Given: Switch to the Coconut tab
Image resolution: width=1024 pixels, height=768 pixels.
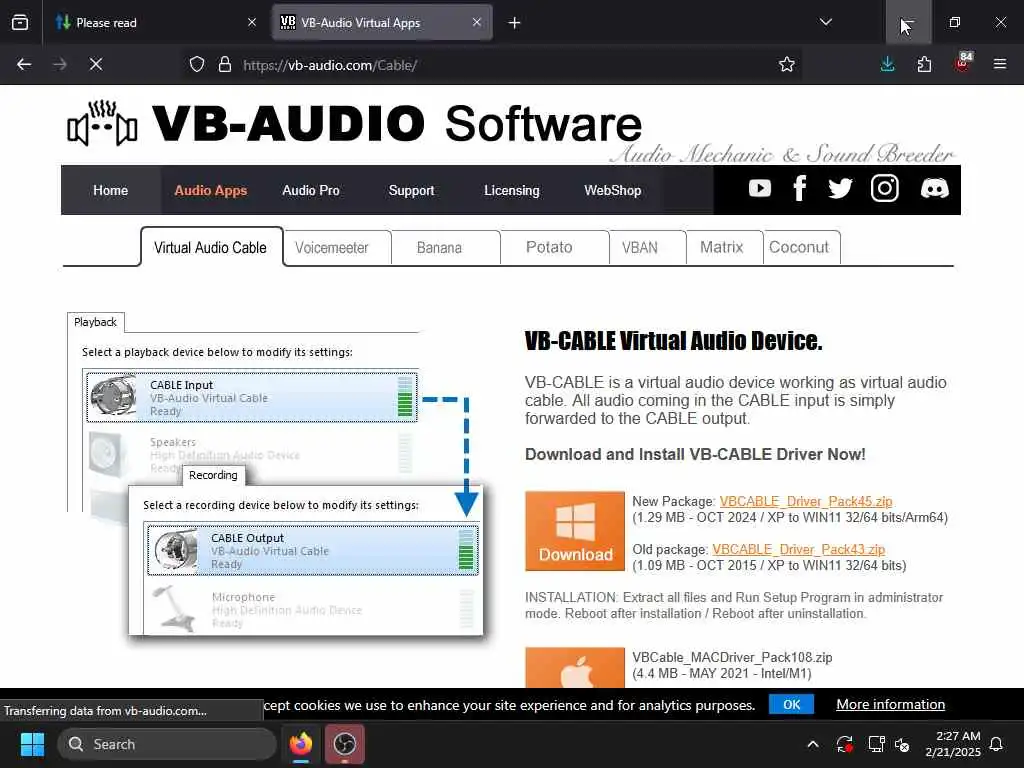Looking at the screenshot, I should click(x=799, y=248).
